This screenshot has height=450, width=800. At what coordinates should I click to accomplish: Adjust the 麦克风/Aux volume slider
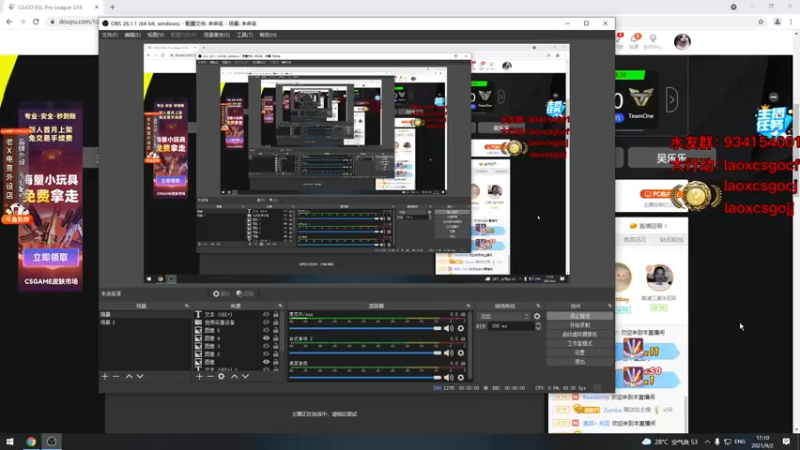pyautogui.click(x=365, y=329)
